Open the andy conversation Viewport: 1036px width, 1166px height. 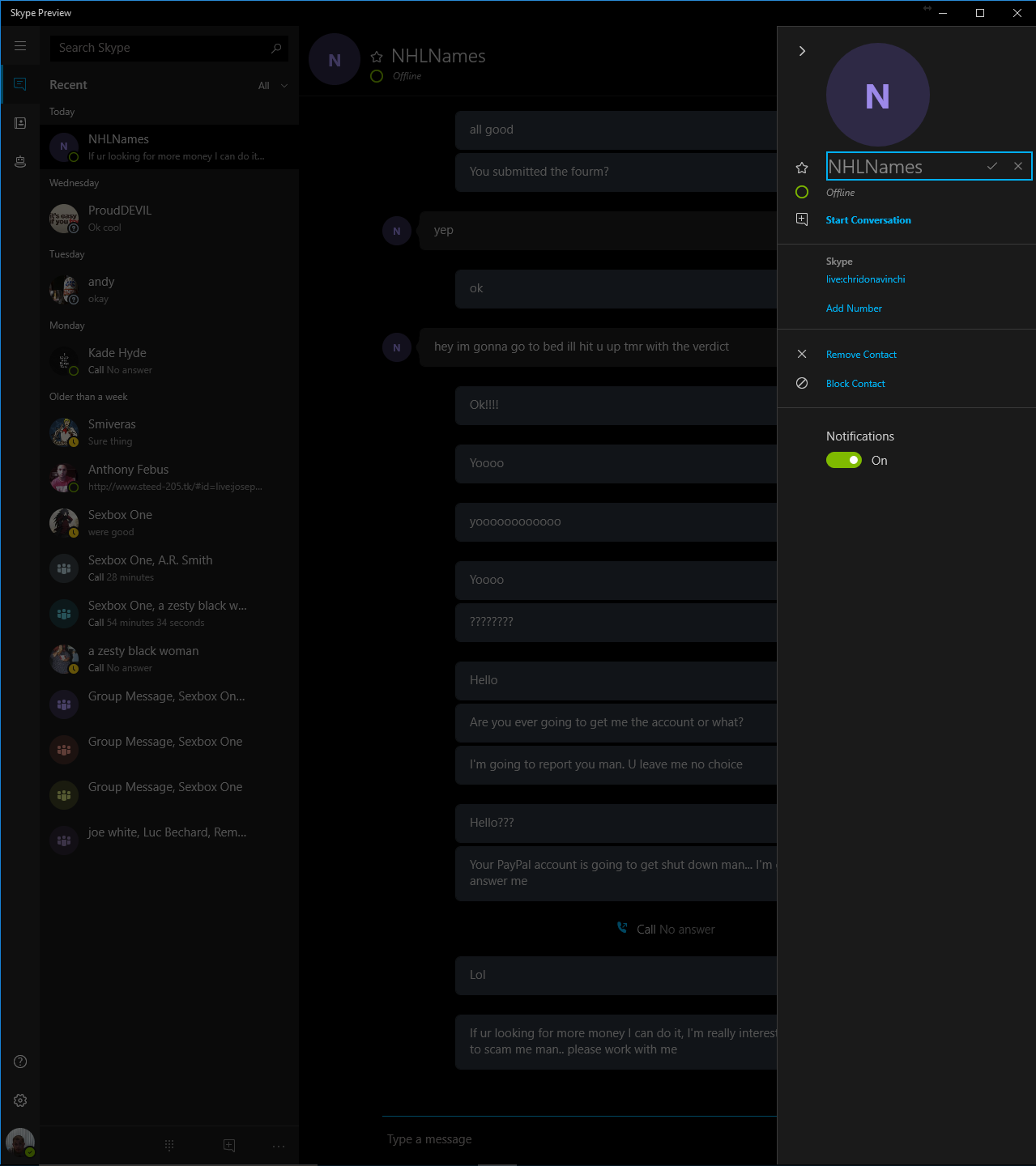(169, 289)
